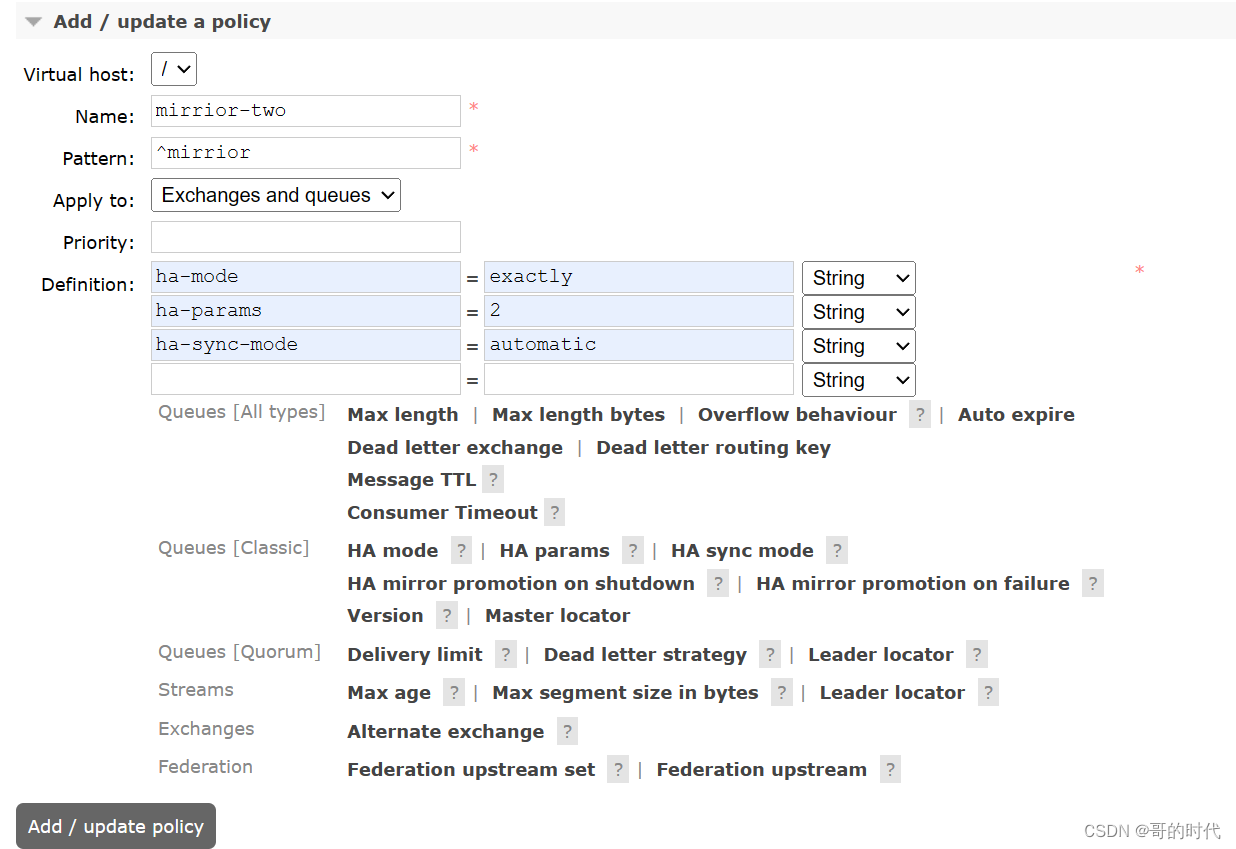Collapse the Add / update a policy section

[34, 22]
